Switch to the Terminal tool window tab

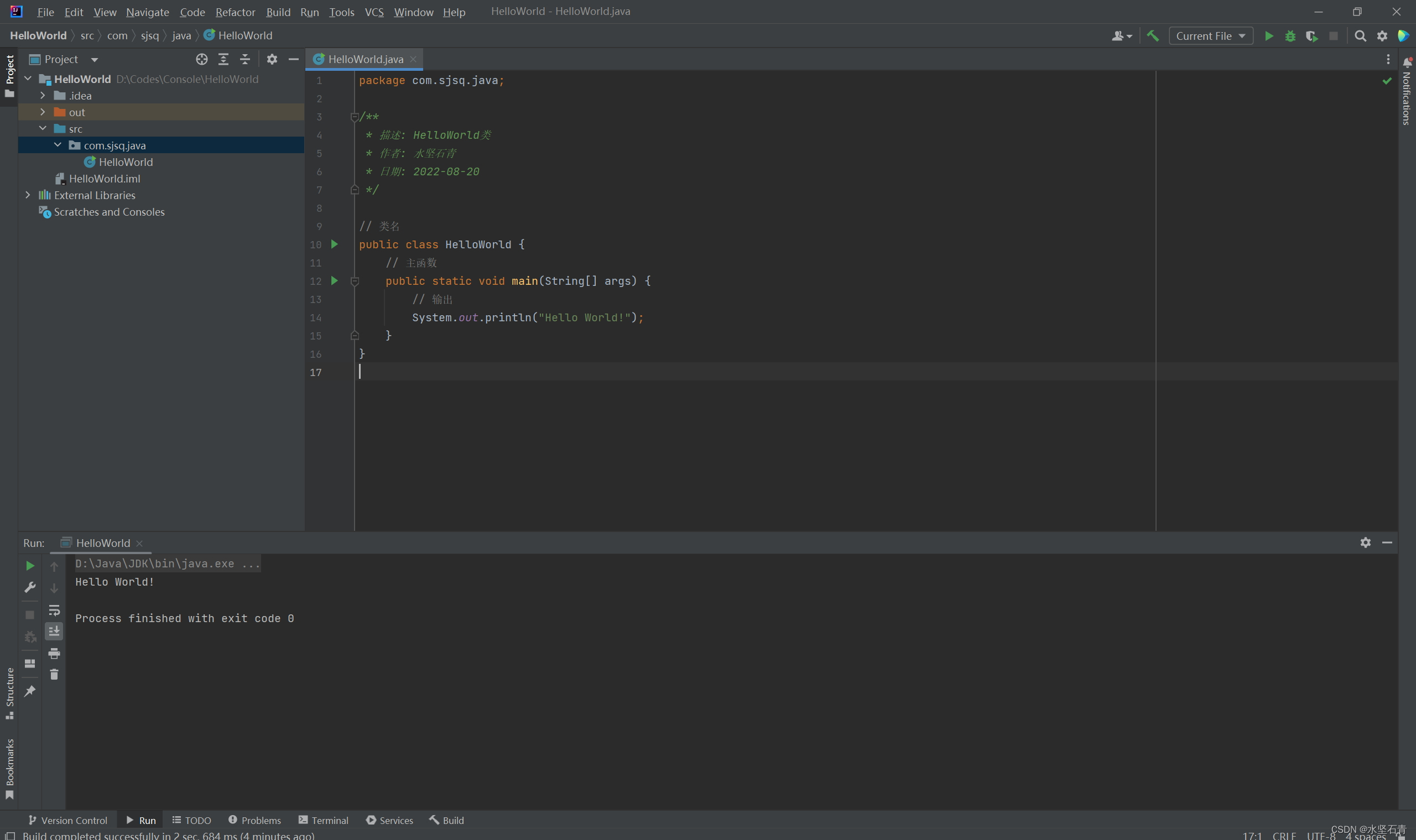323,820
